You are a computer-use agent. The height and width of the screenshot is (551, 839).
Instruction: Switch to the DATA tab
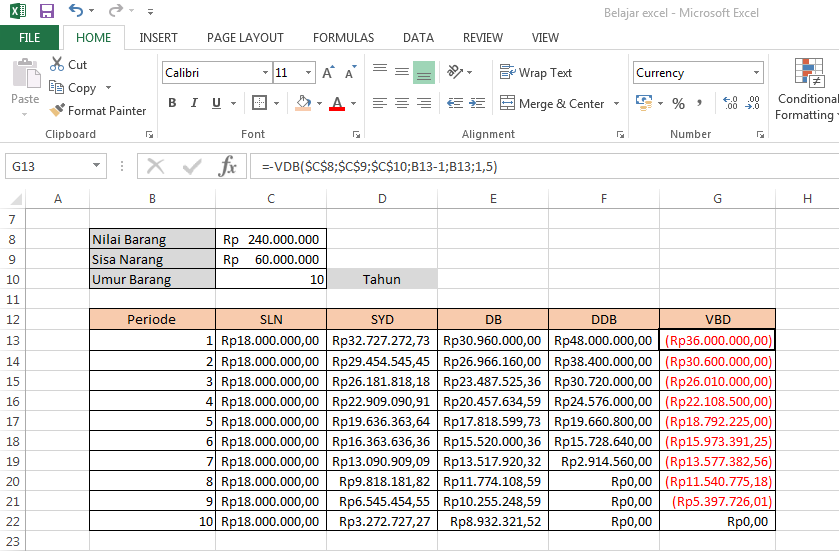tap(418, 37)
